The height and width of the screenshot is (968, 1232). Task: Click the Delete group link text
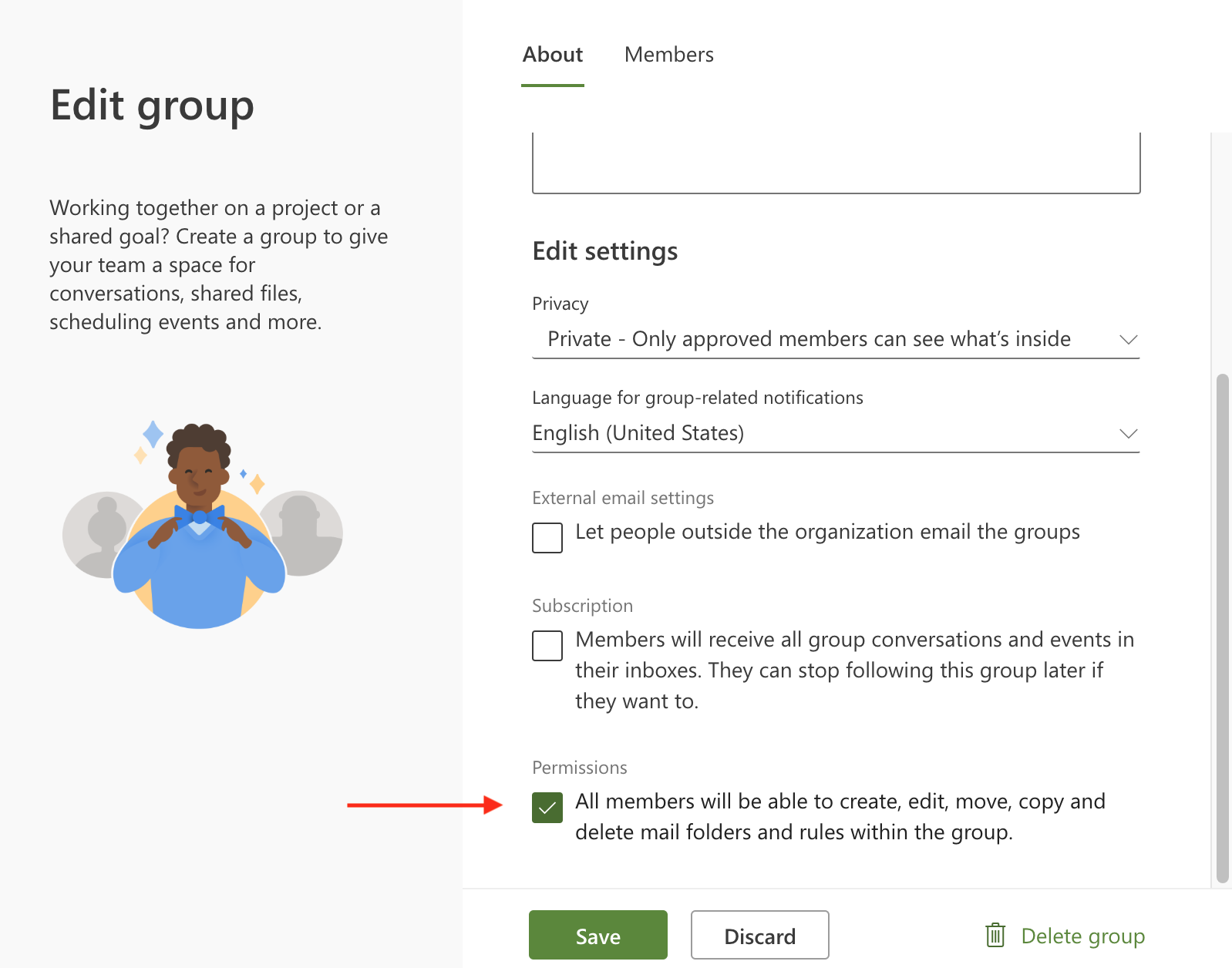(1082, 936)
